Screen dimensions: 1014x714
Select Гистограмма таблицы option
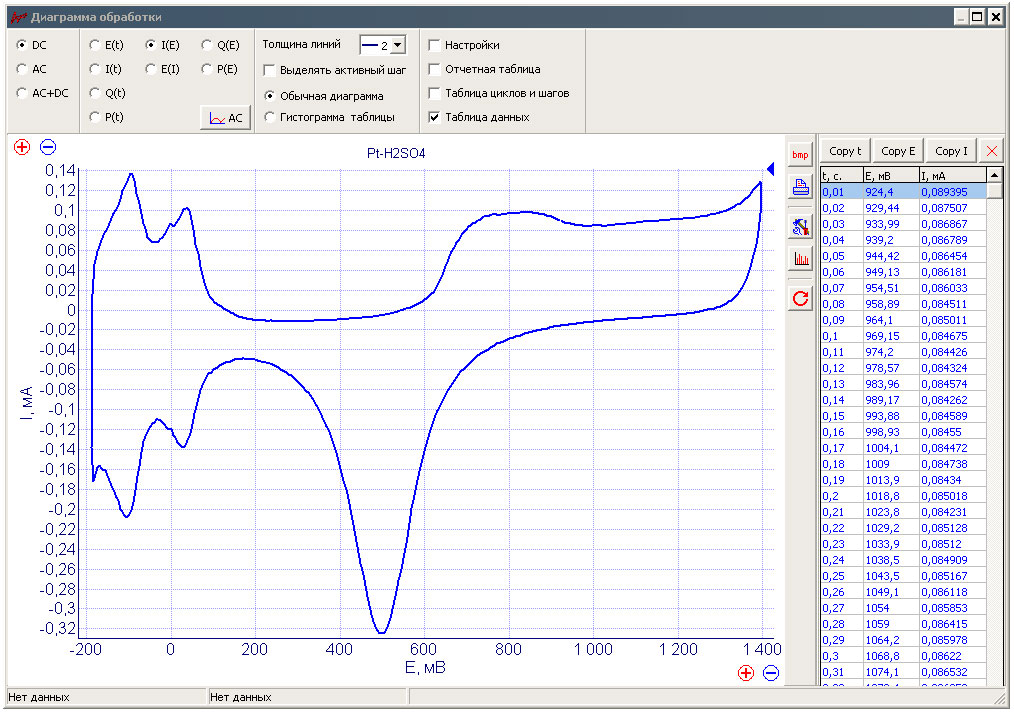click(270, 117)
